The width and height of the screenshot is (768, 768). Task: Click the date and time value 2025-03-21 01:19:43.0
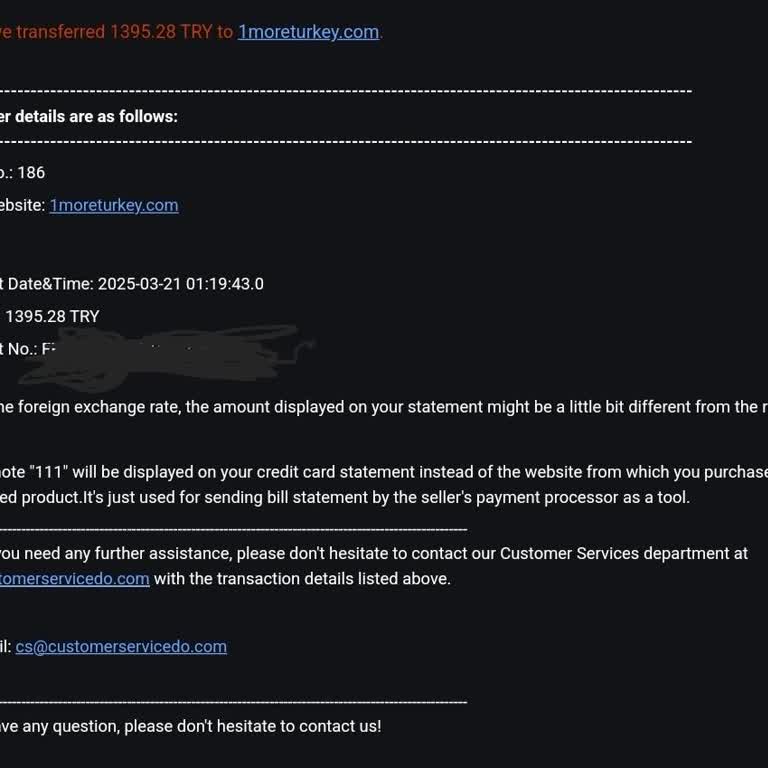click(180, 283)
